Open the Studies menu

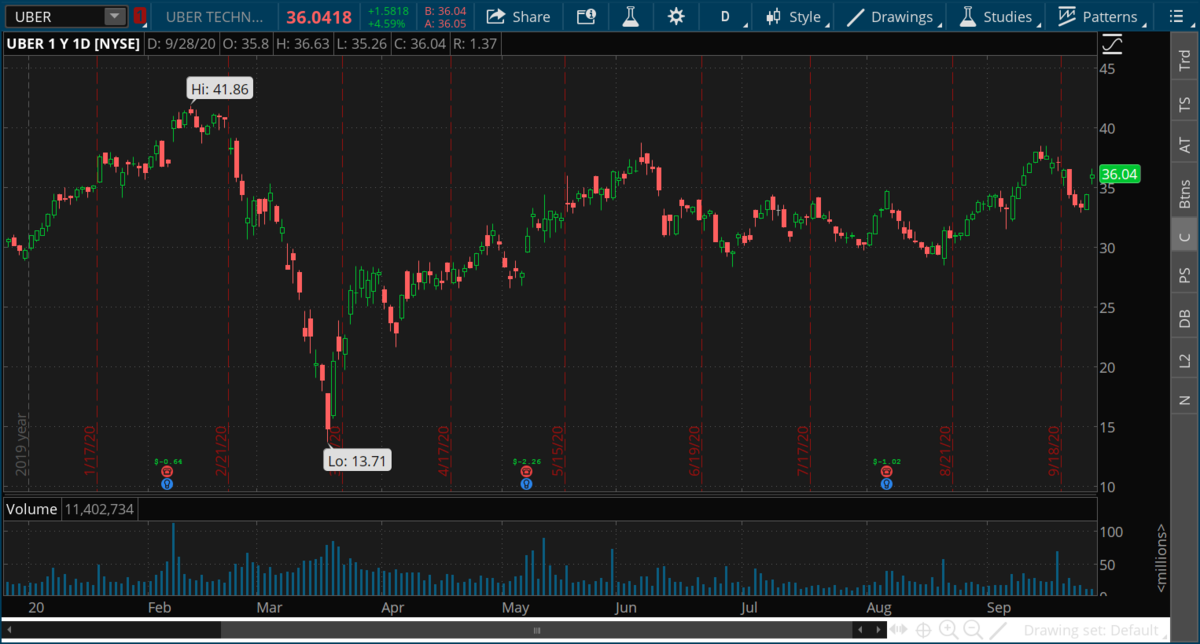(995, 17)
